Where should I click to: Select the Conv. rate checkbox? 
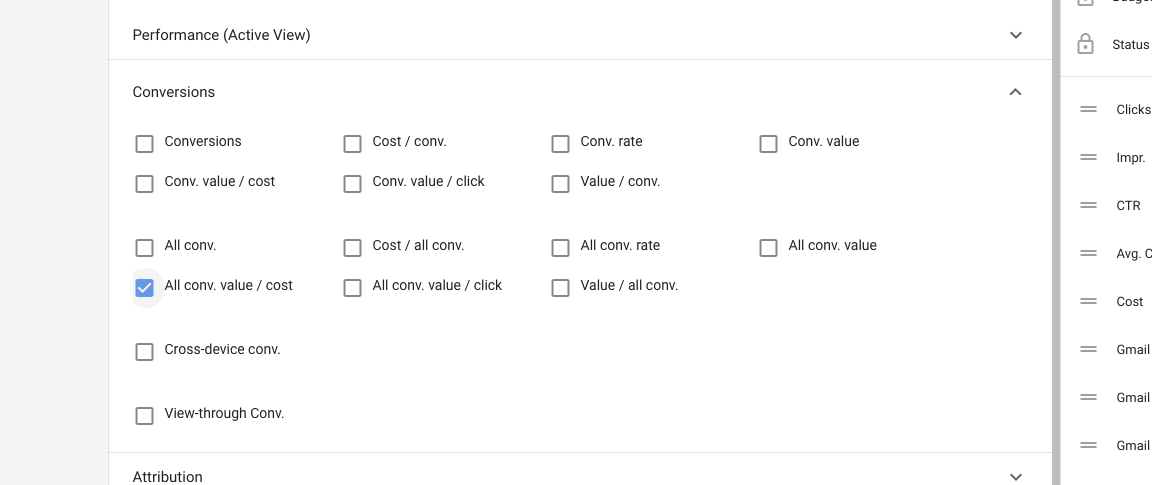[561, 143]
